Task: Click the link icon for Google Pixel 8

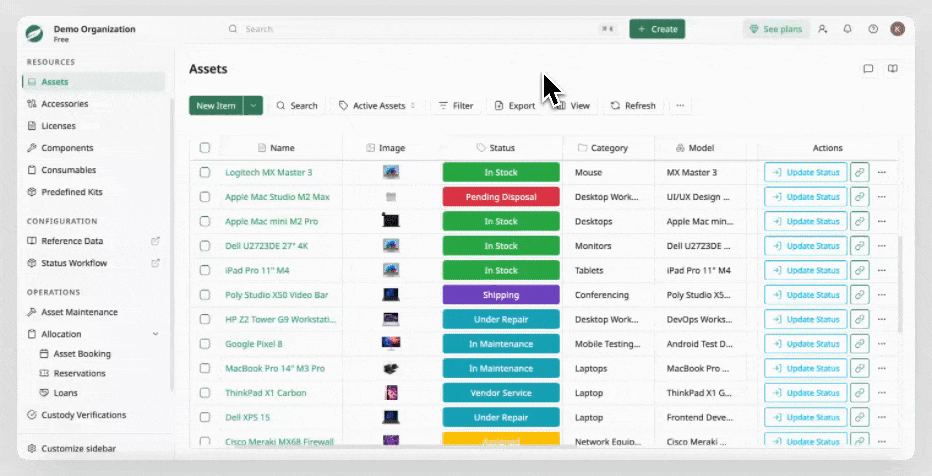Action: click(859, 343)
